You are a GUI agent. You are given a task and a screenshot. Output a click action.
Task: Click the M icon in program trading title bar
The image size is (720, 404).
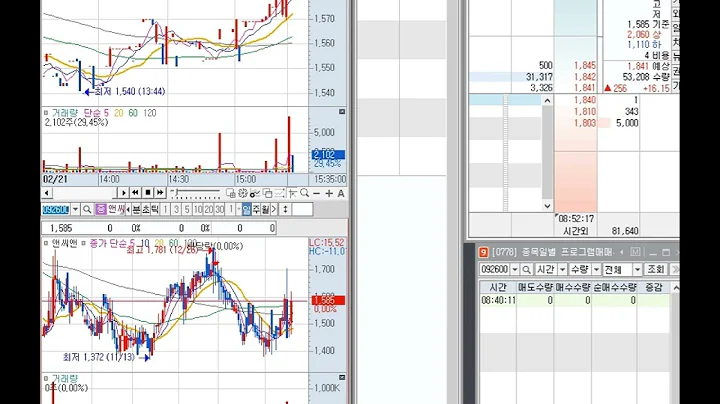(x=635, y=252)
